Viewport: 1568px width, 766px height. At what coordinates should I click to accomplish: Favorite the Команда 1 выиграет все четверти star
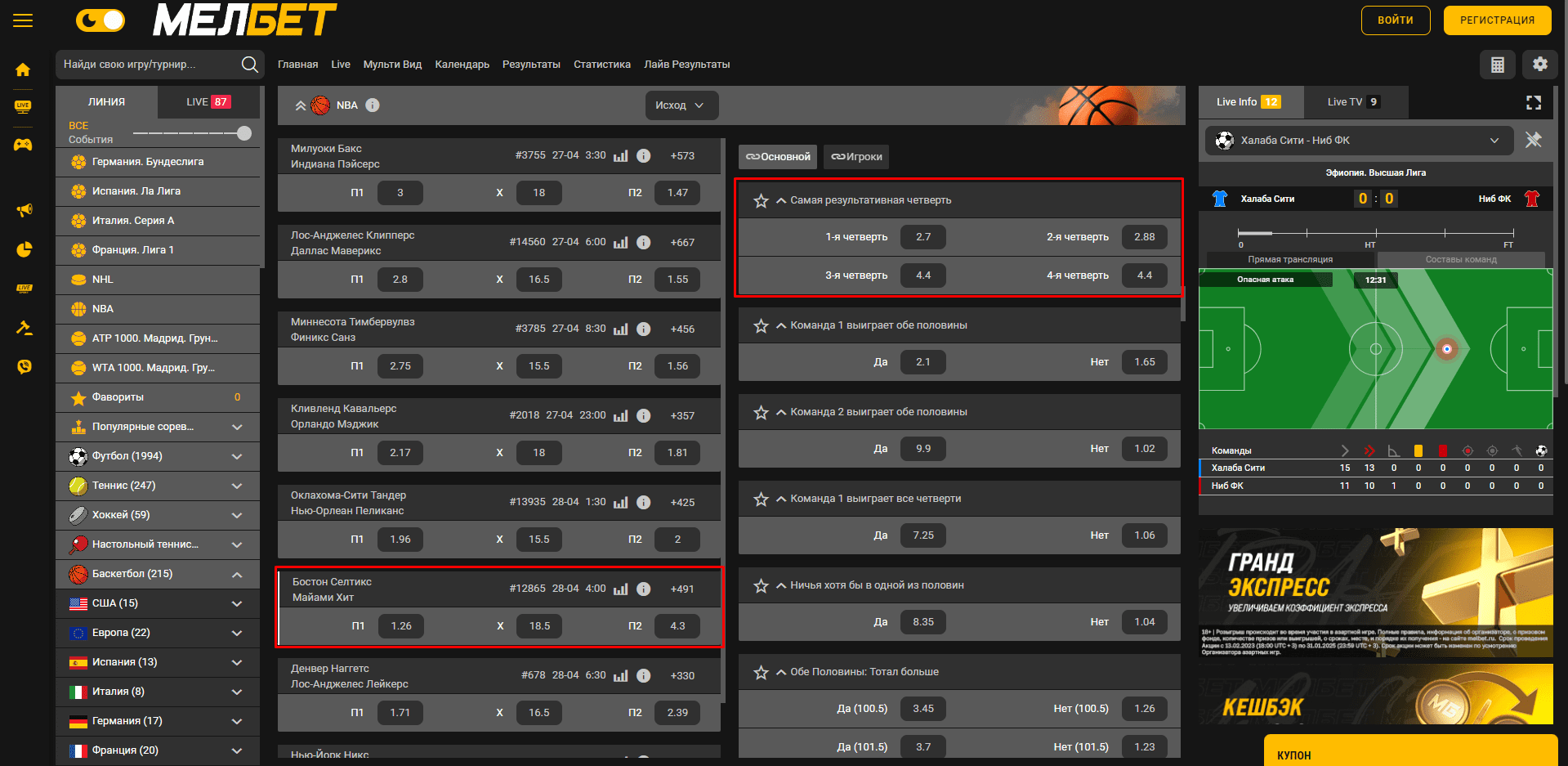[x=761, y=499]
